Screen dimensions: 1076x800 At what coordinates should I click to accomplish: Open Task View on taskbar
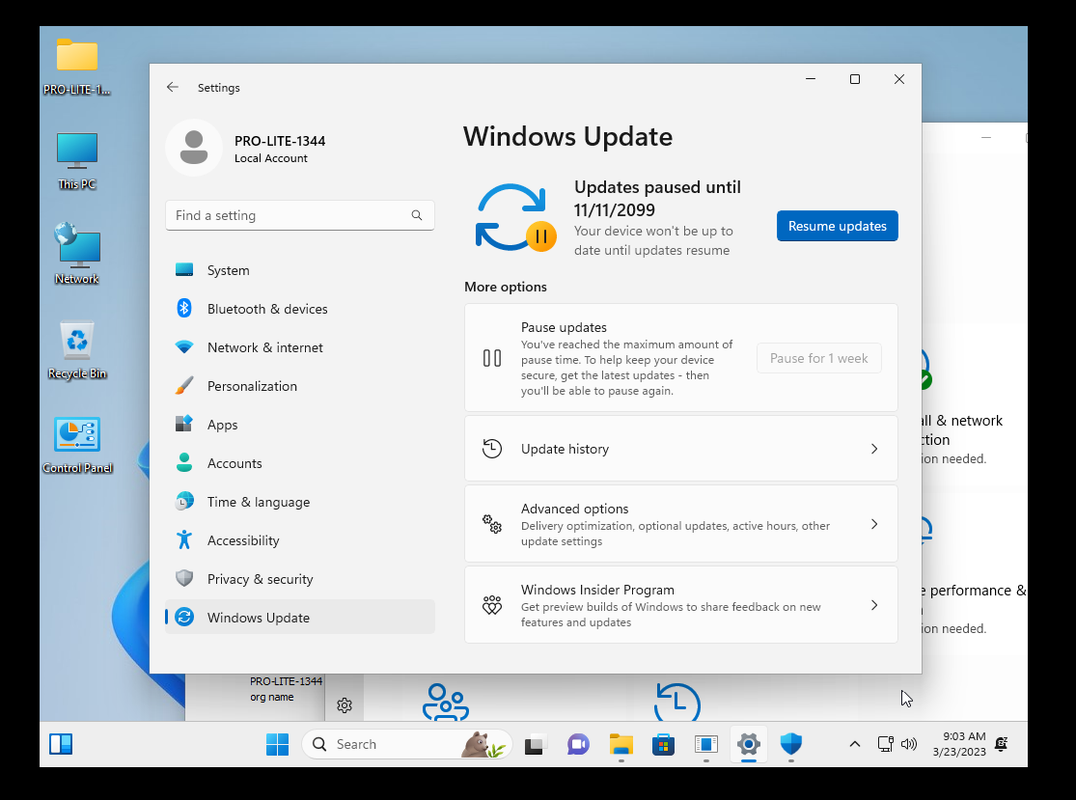tap(535, 744)
